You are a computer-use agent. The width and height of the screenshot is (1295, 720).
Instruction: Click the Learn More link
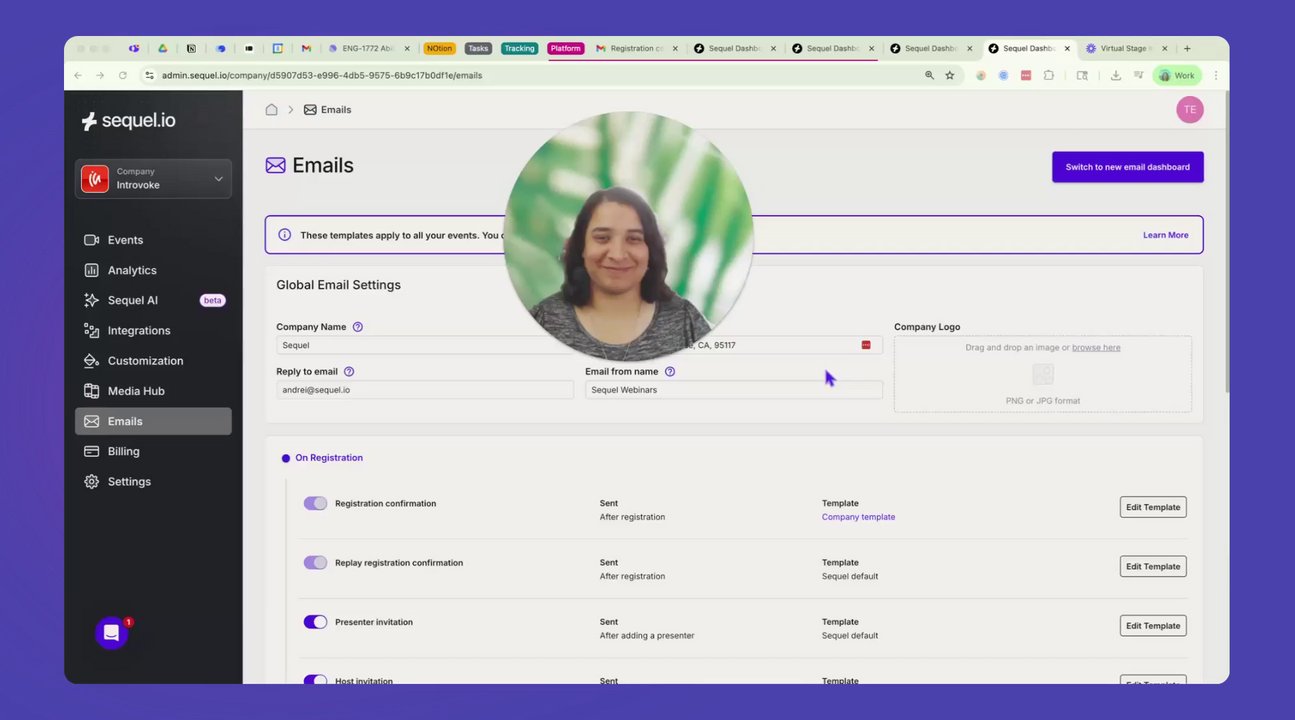point(1165,235)
